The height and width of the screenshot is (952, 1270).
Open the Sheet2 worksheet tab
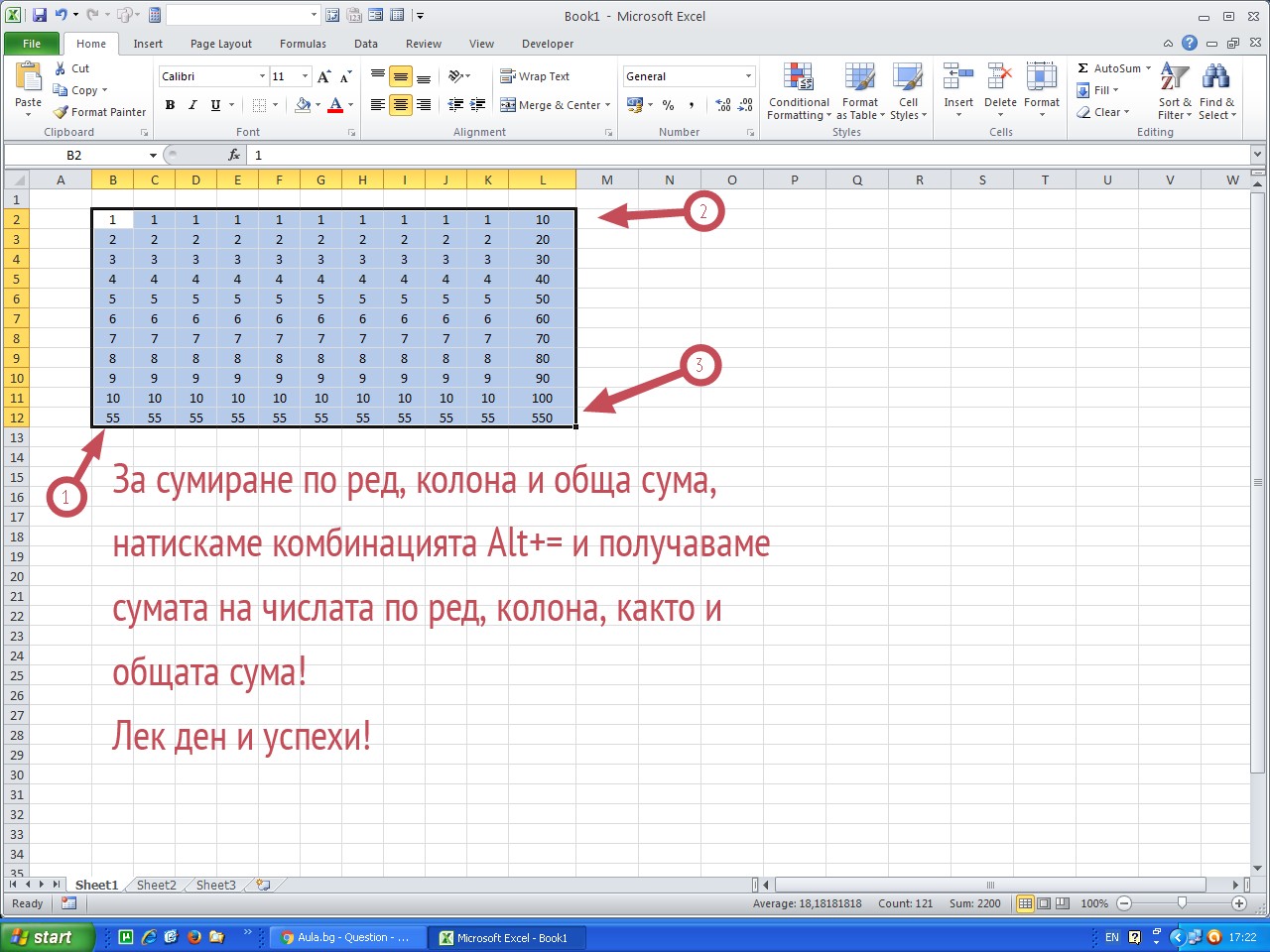tap(156, 885)
